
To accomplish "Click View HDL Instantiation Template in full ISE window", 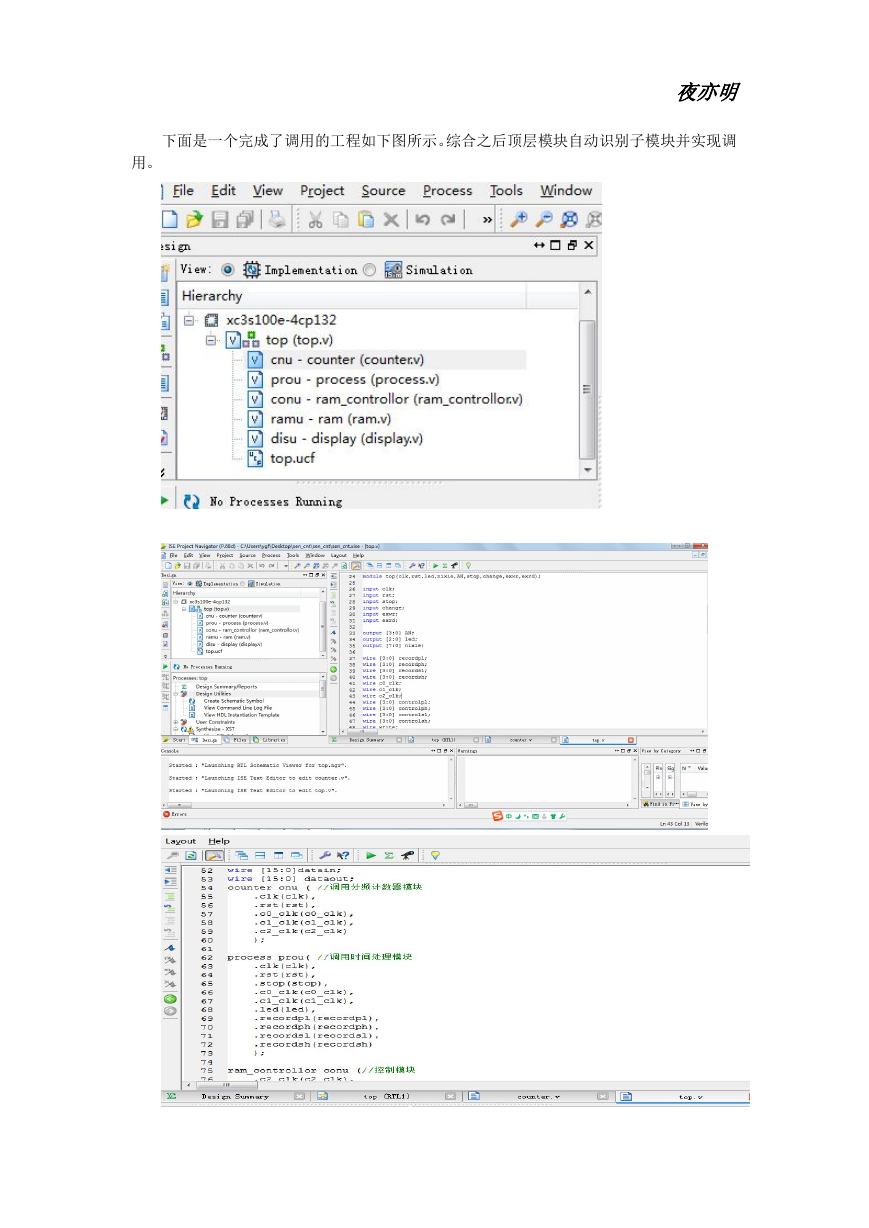I will point(241,715).
